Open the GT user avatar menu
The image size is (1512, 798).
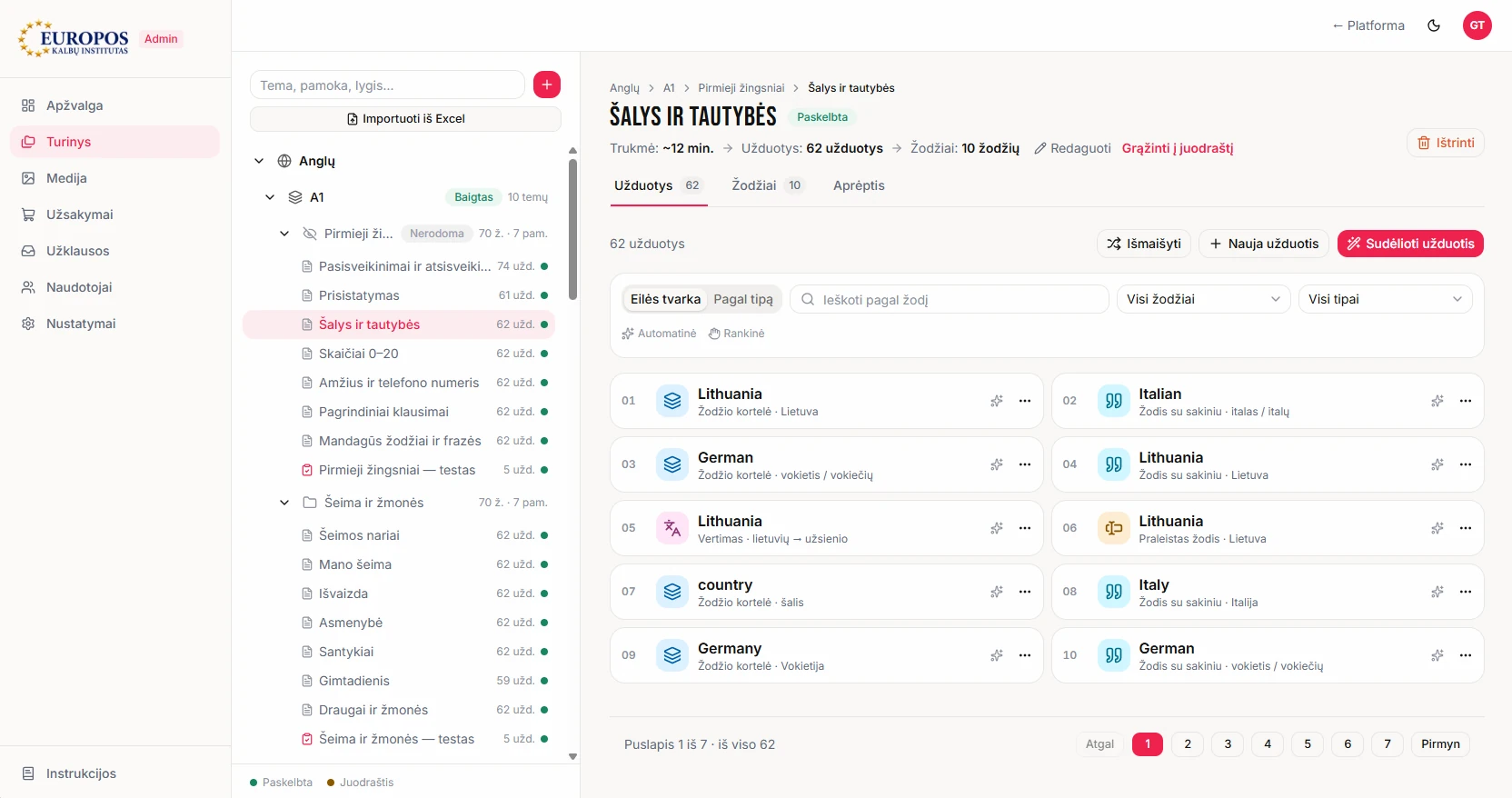point(1477,25)
